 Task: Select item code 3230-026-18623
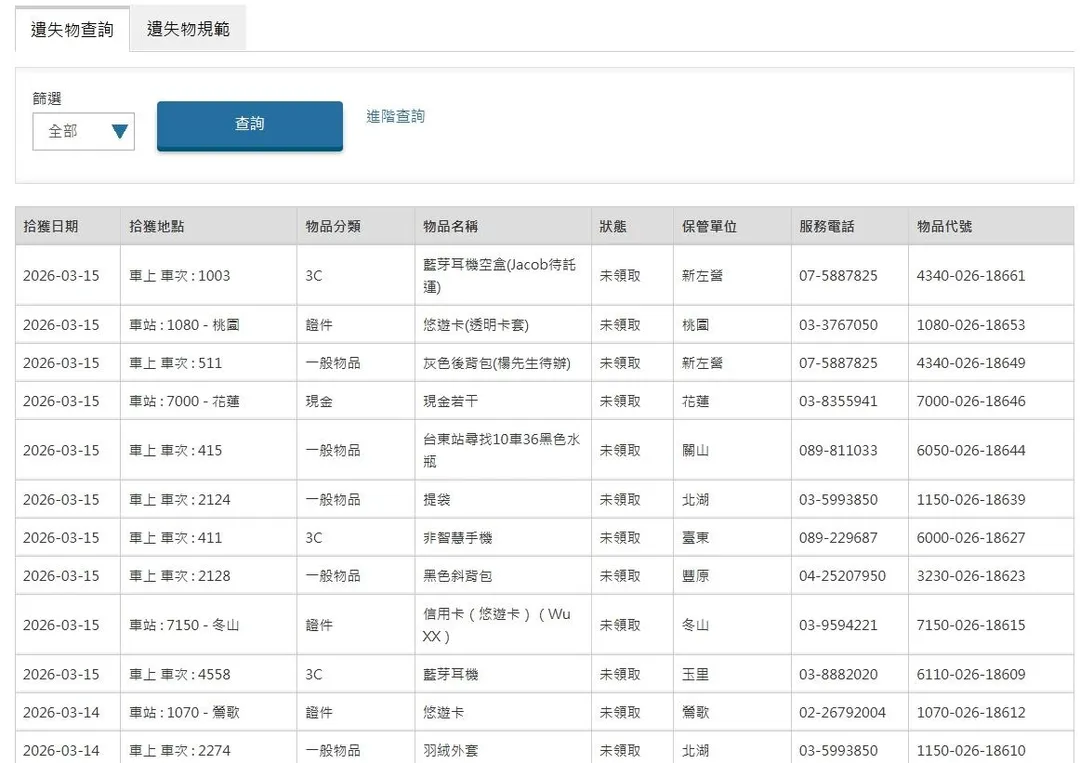click(970, 576)
